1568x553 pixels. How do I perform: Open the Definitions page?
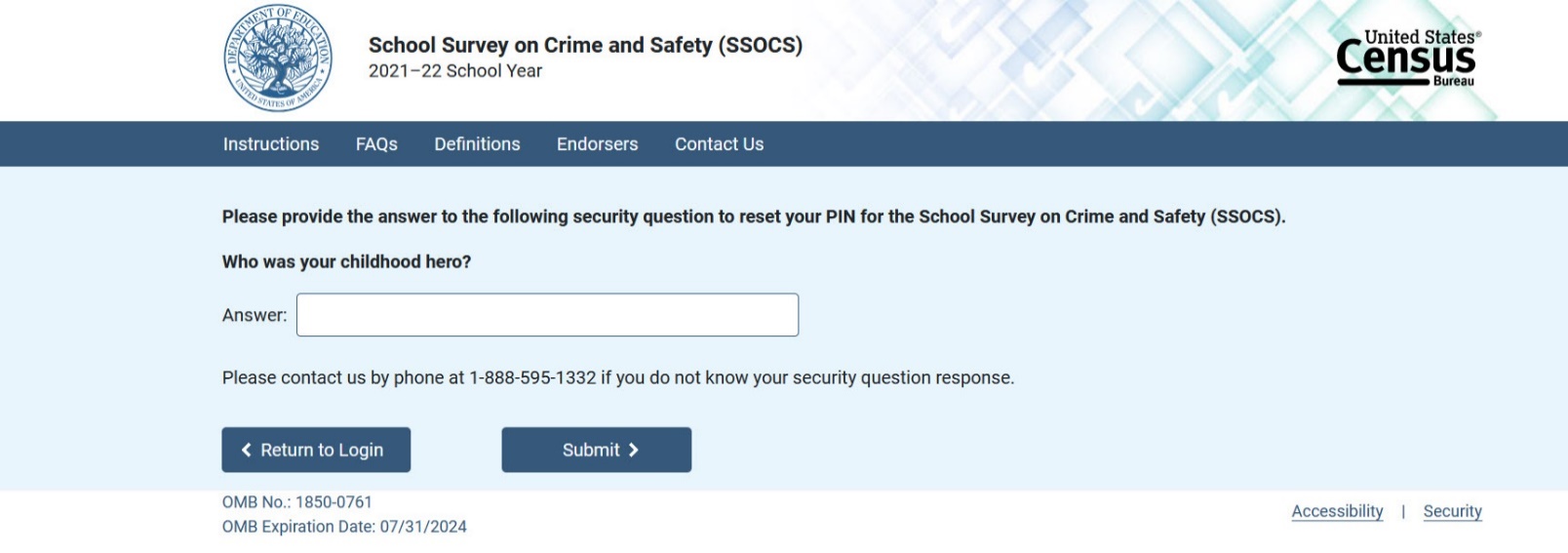pyautogui.click(x=477, y=144)
